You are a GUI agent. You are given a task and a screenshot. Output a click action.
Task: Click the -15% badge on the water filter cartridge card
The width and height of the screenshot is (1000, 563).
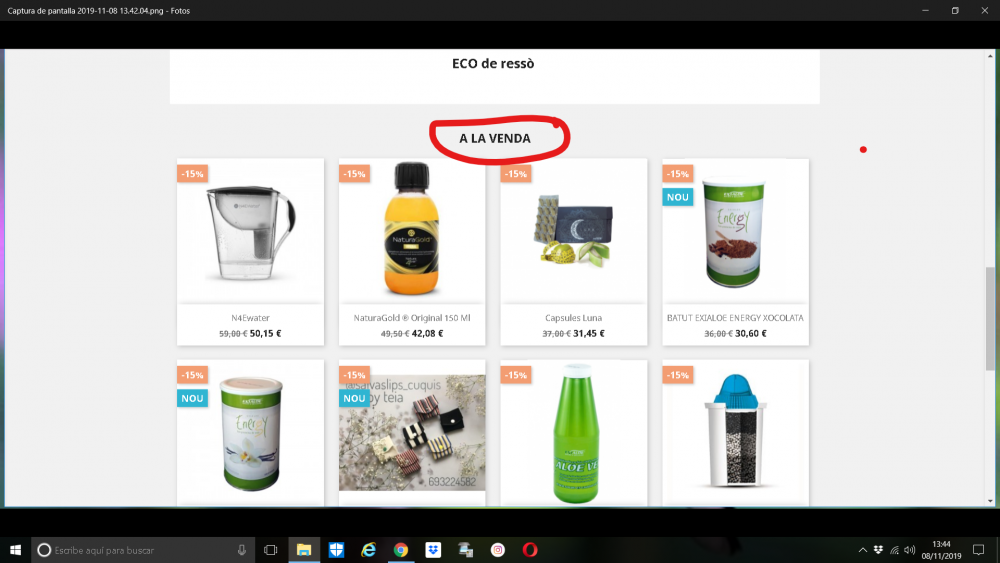677,375
